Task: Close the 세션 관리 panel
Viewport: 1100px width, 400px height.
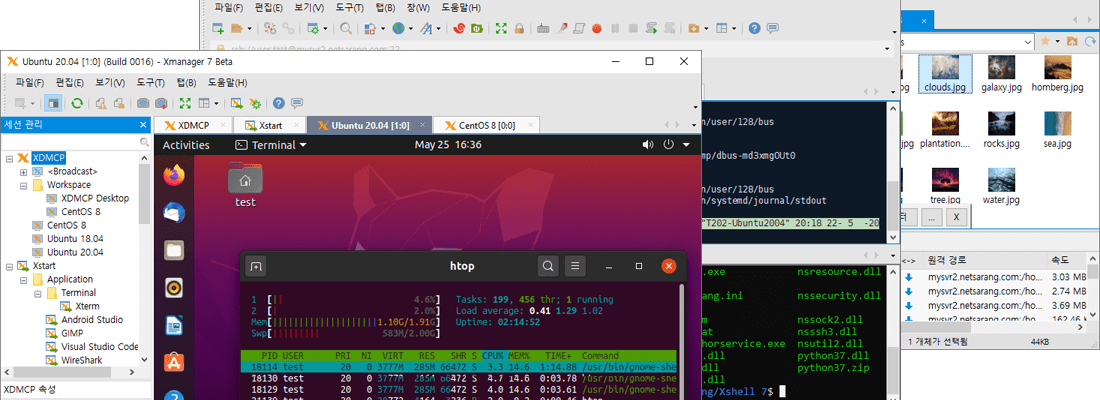Action: pyautogui.click(x=143, y=125)
